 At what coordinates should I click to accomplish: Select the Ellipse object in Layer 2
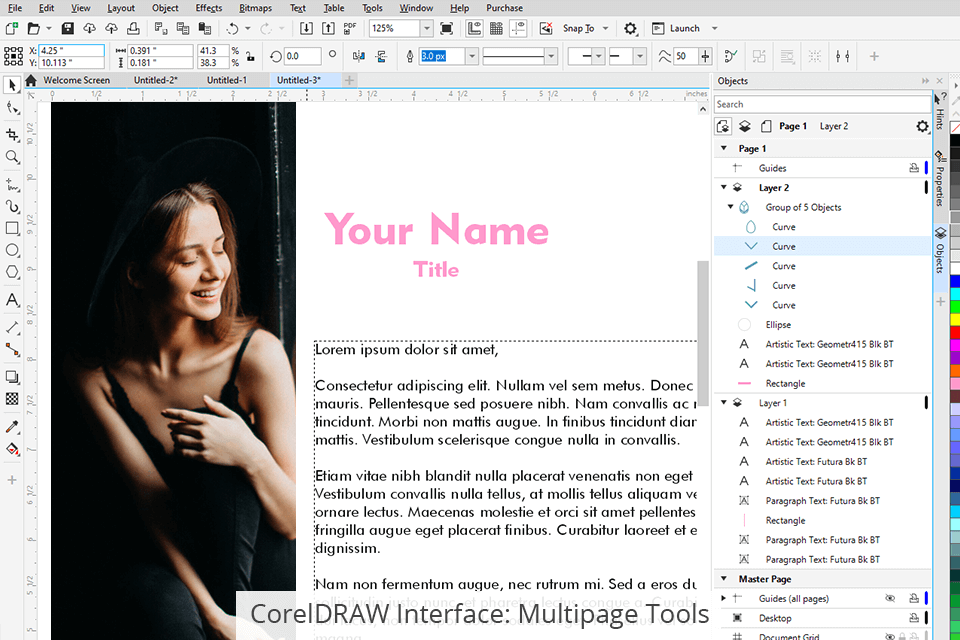pyautogui.click(x=778, y=325)
